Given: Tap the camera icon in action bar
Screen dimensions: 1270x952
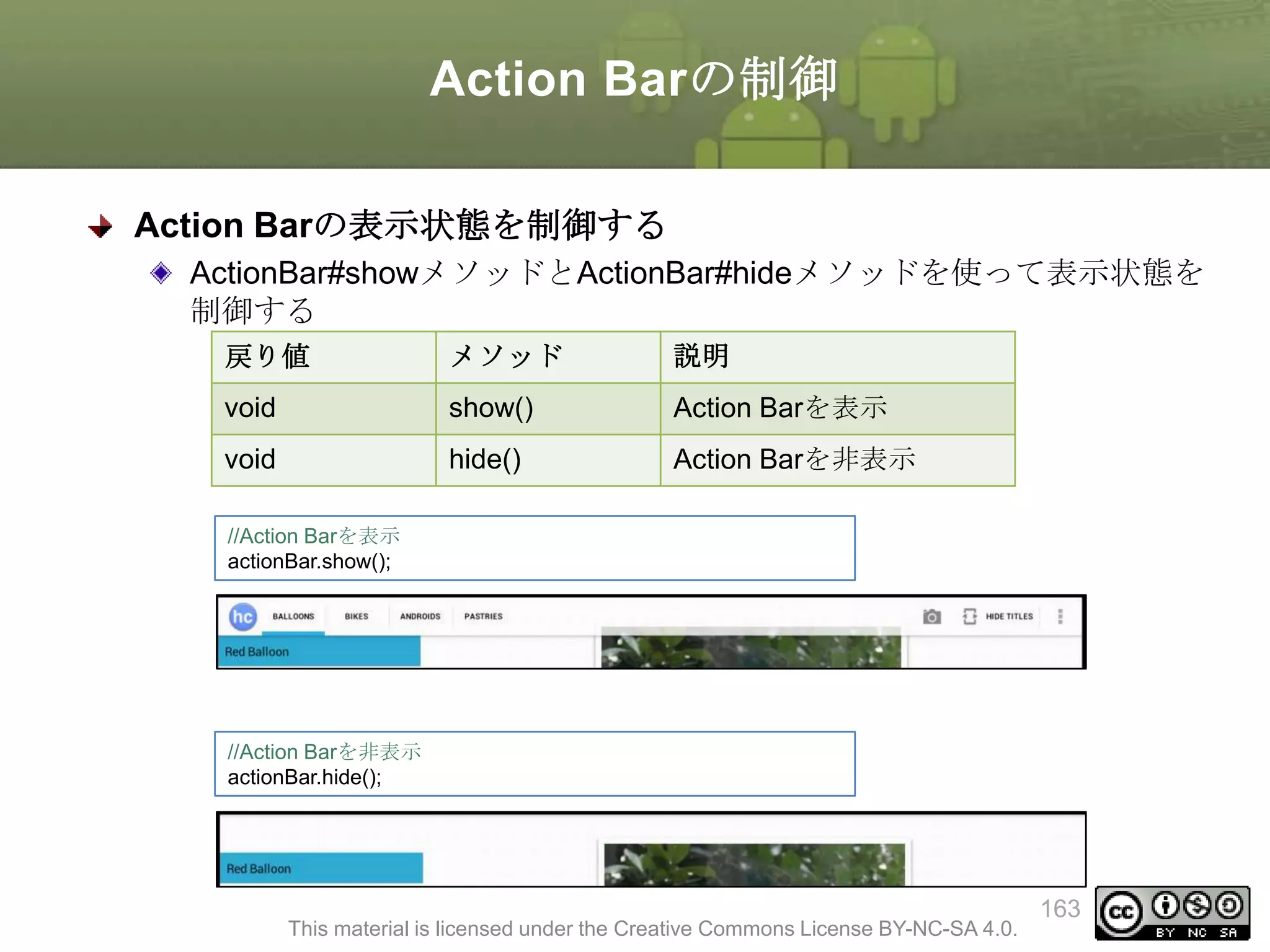Looking at the screenshot, I should pyautogui.click(x=931, y=617).
